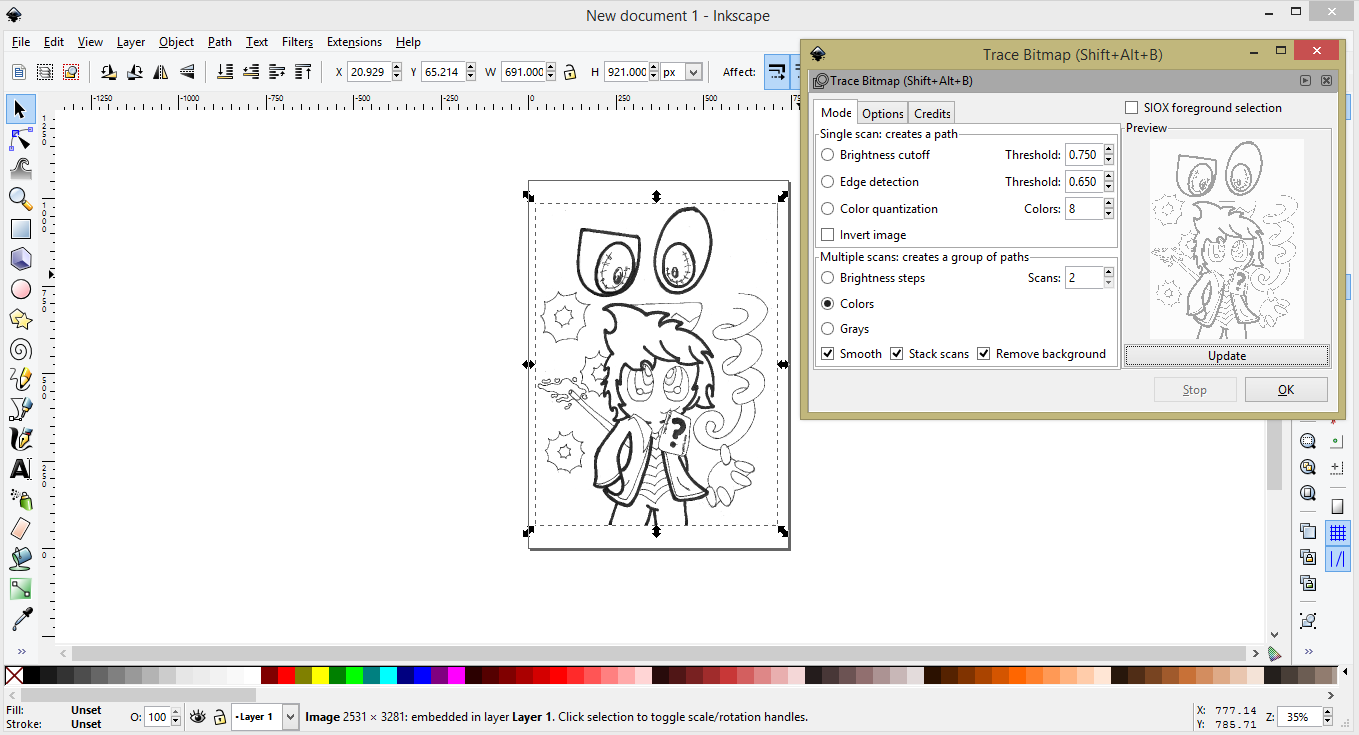Screen dimensions: 1359x735
Task: Choose the Text tool
Action: pos(20,468)
